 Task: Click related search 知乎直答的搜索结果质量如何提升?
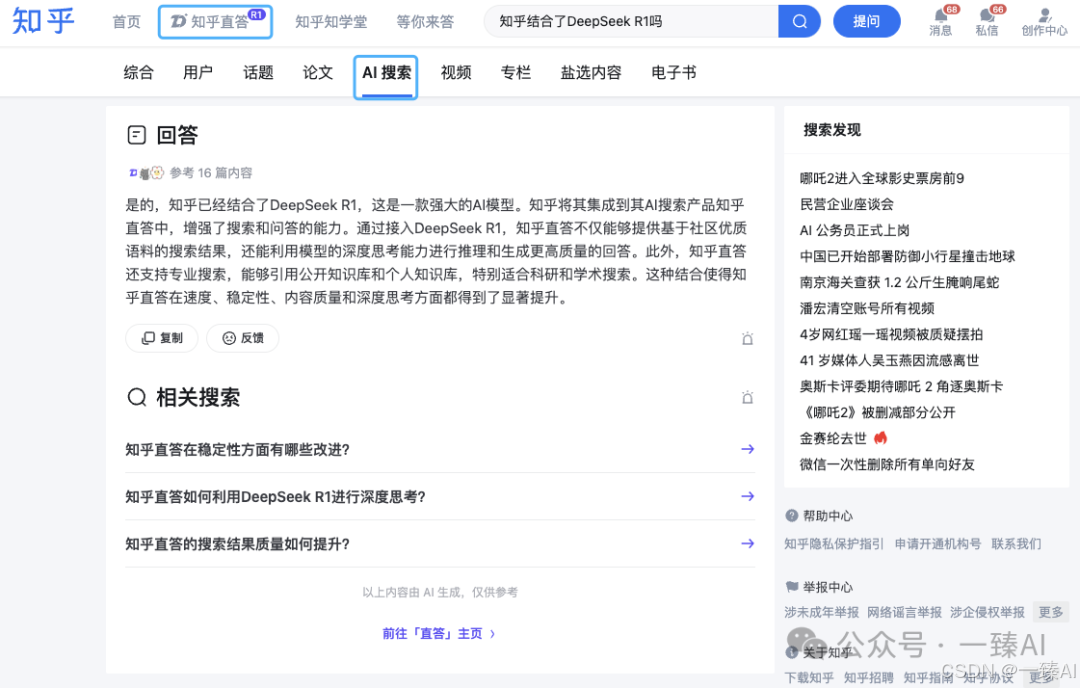pyautogui.click(x=238, y=544)
